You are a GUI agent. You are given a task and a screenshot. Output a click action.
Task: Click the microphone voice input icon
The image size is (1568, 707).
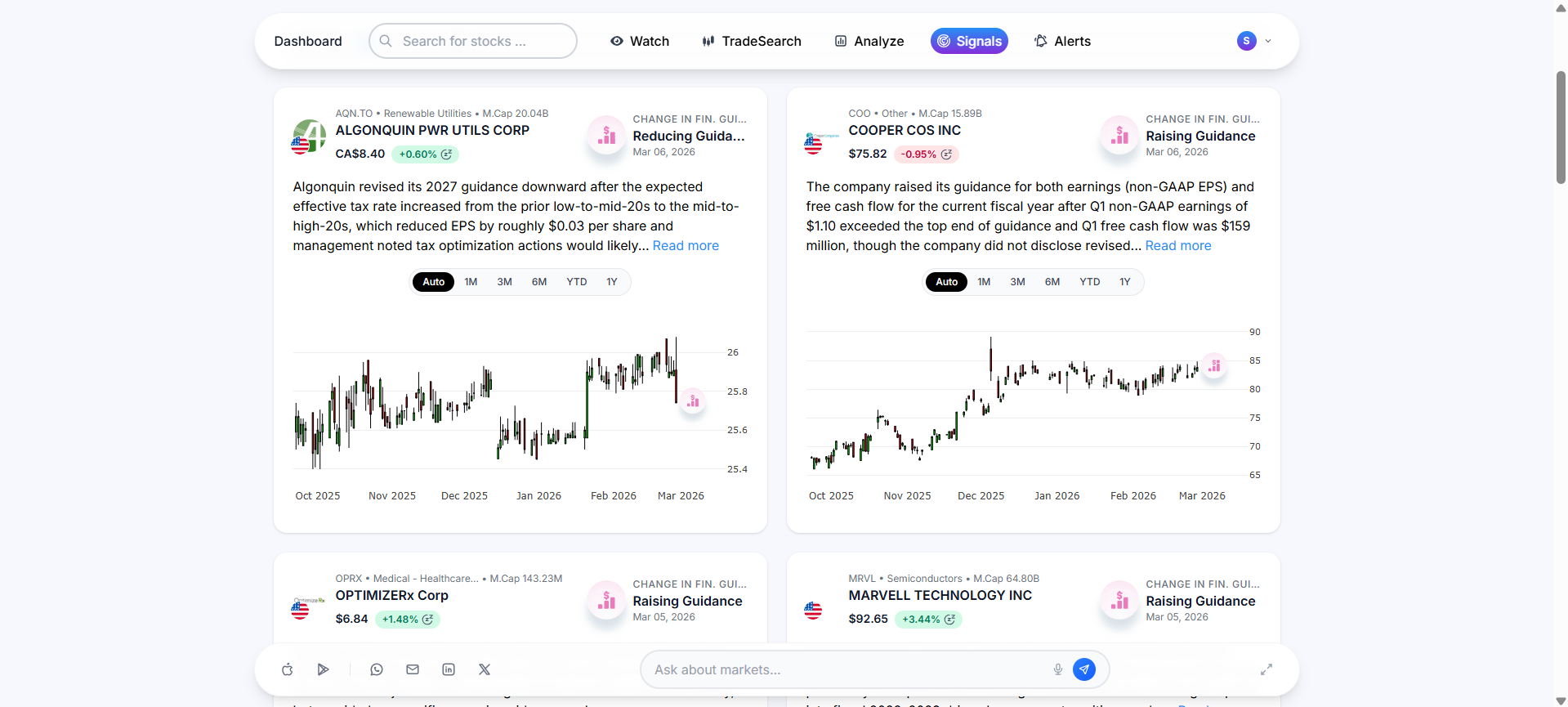1058,669
